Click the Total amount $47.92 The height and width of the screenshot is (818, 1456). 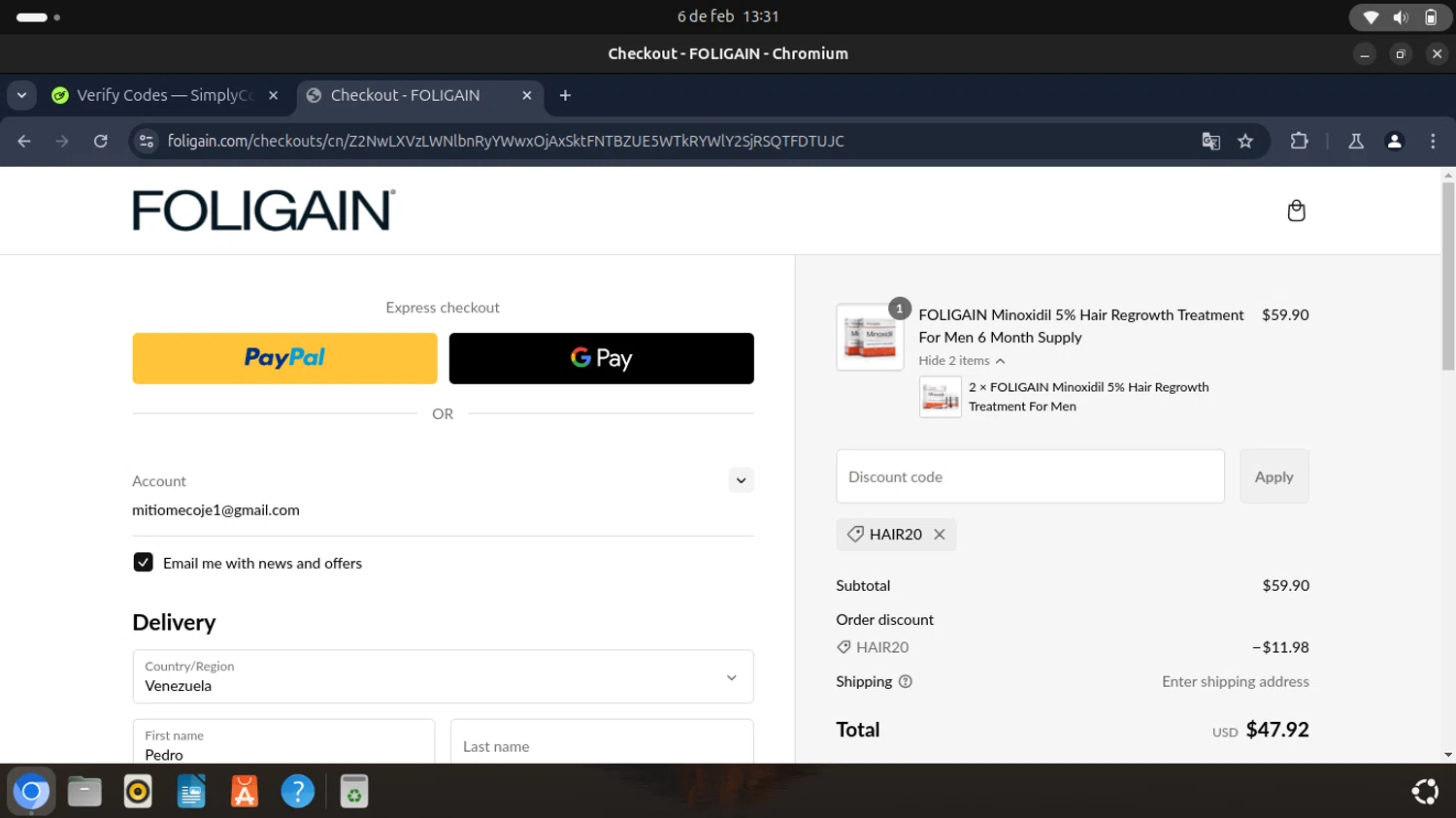1276,730
